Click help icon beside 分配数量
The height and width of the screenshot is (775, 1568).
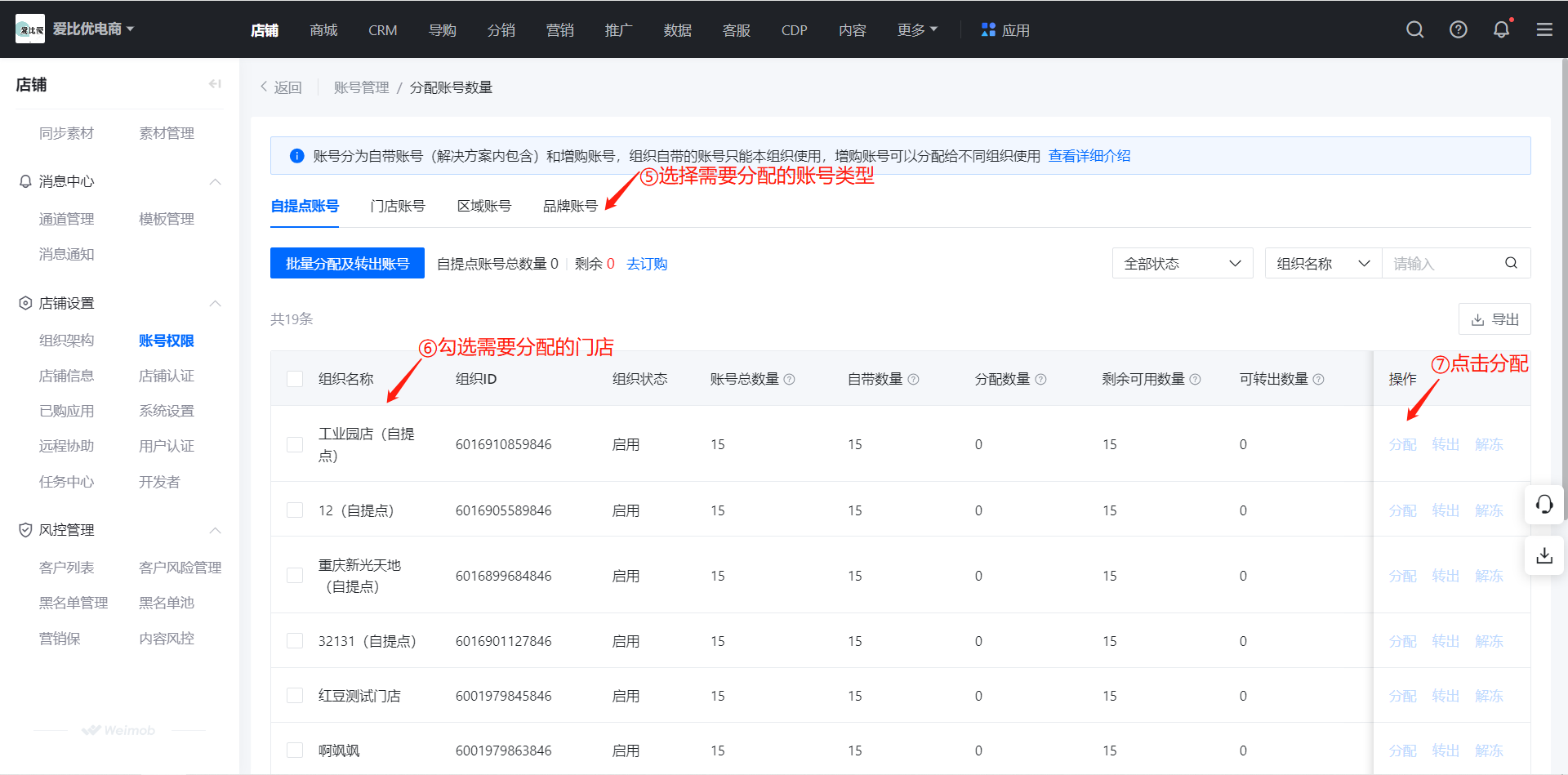(1041, 379)
